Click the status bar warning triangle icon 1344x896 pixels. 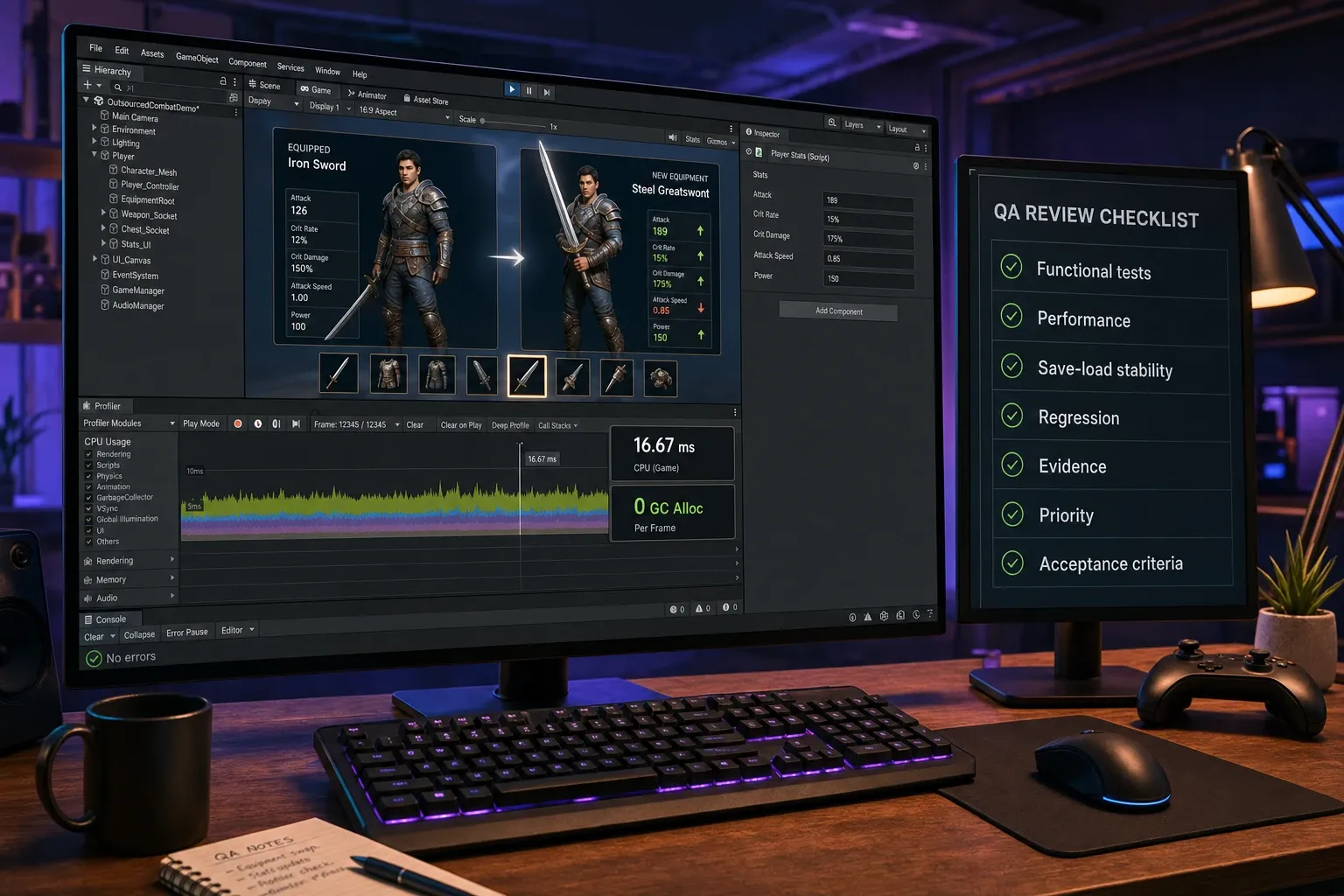coord(868,617)
